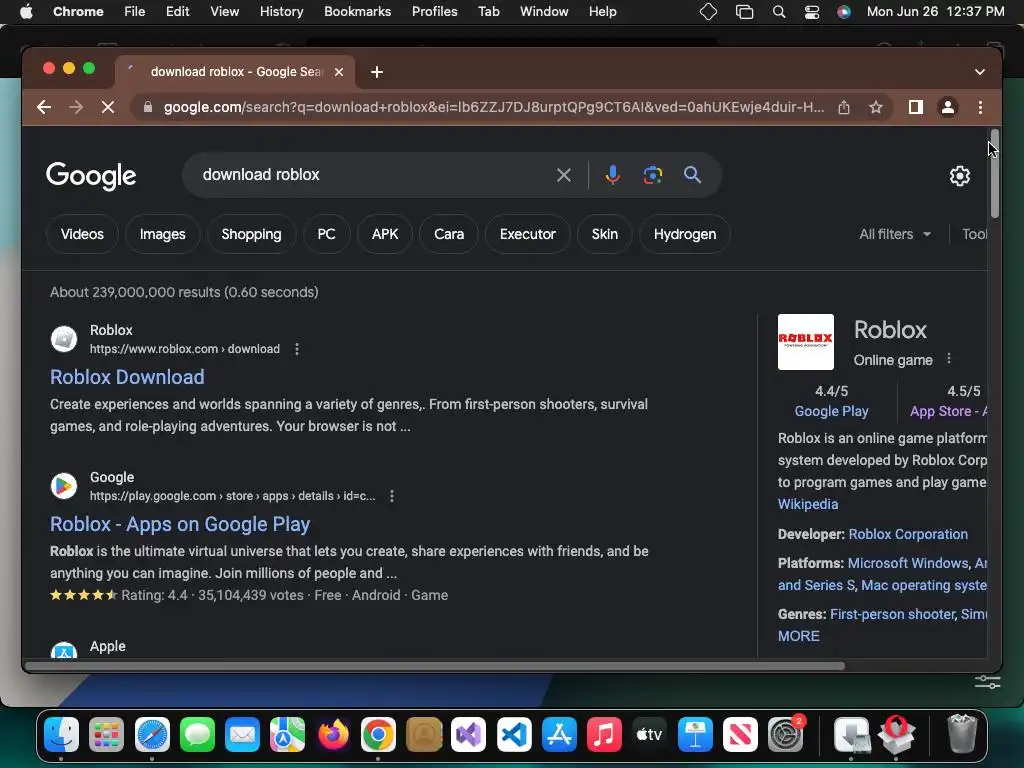1024x768 pixels.
Task: Search by image with Google Lens
Action: 652,175
